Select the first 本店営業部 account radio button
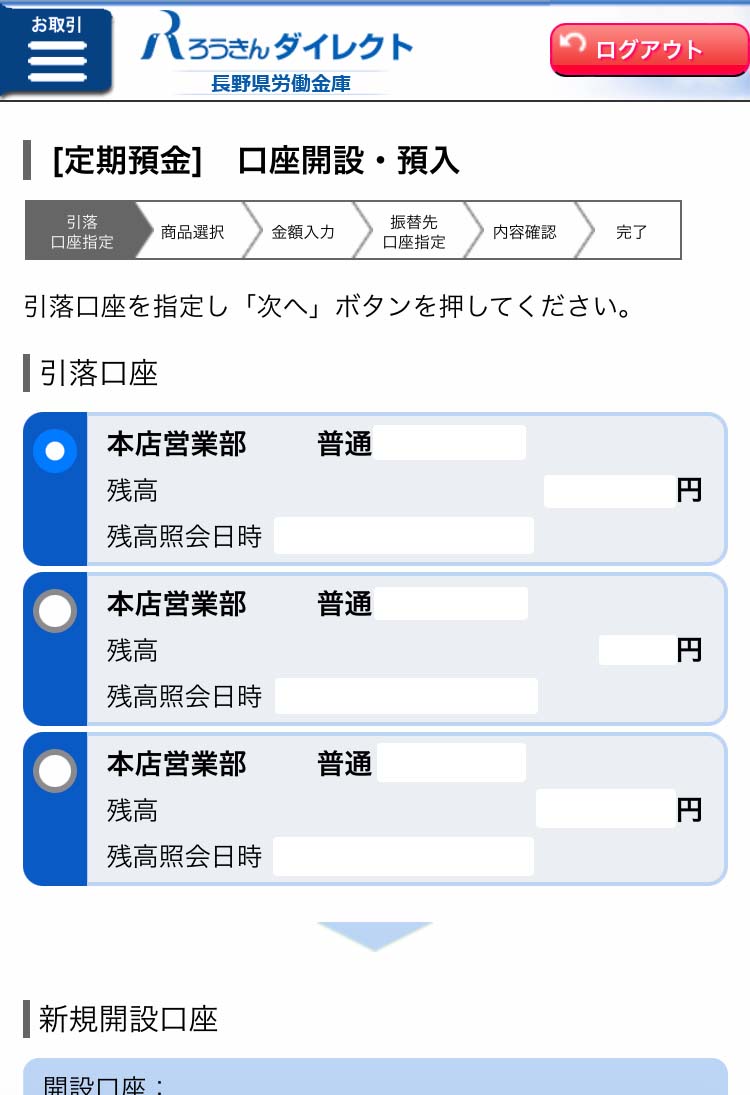The width and height of the screenshot is (750, 1095). point(55,451)
